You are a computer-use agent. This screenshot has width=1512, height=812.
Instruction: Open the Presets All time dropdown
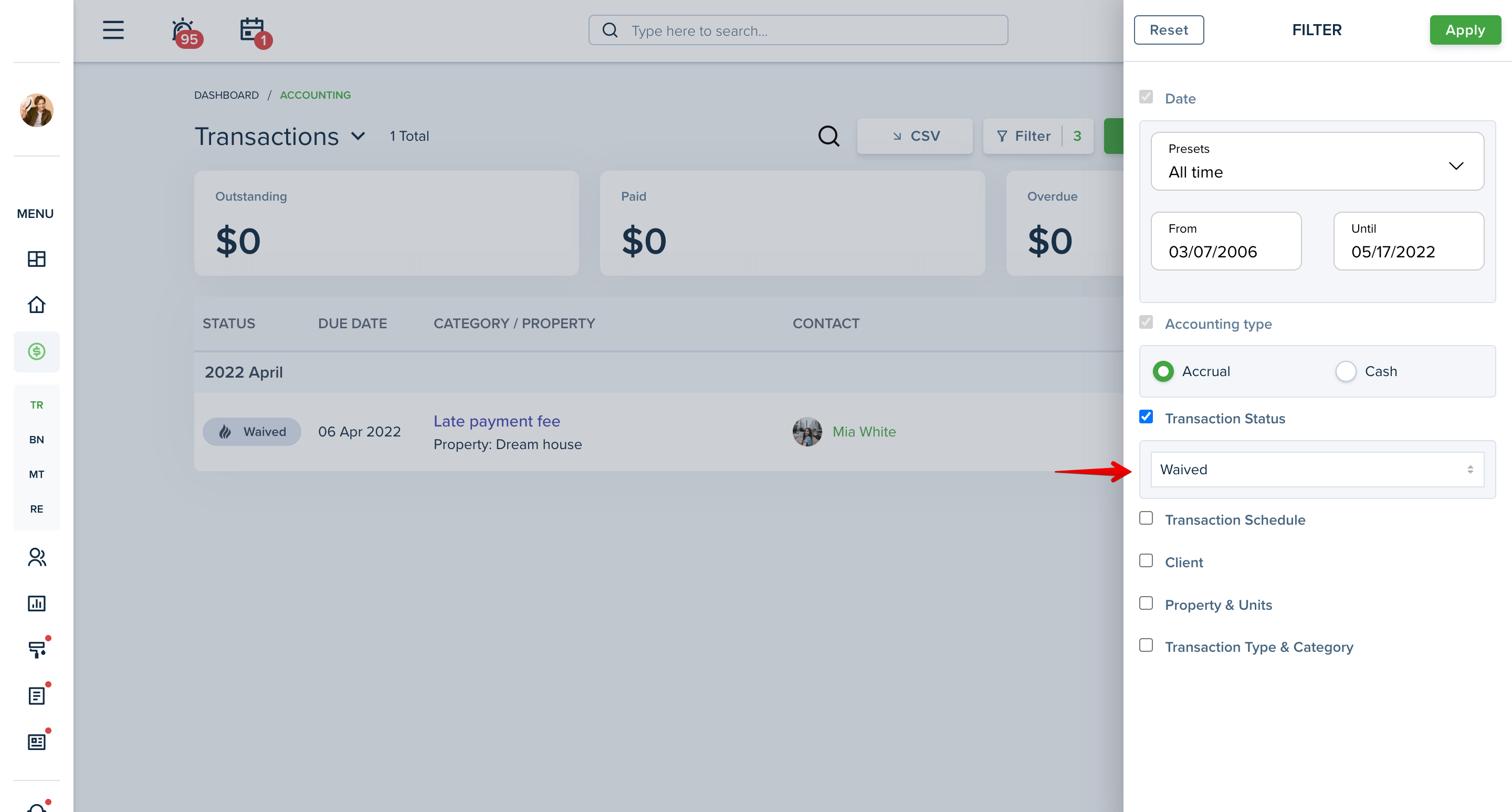pyautogui.click(x=1317, y=161)
